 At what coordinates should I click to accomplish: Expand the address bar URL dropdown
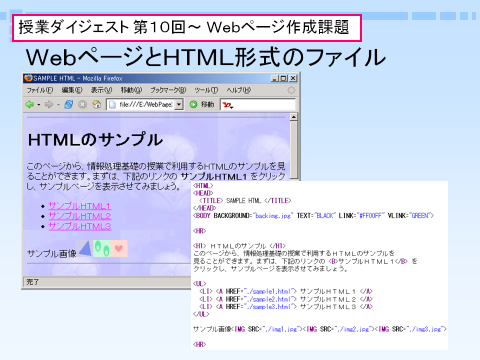[x=179, y=104]
